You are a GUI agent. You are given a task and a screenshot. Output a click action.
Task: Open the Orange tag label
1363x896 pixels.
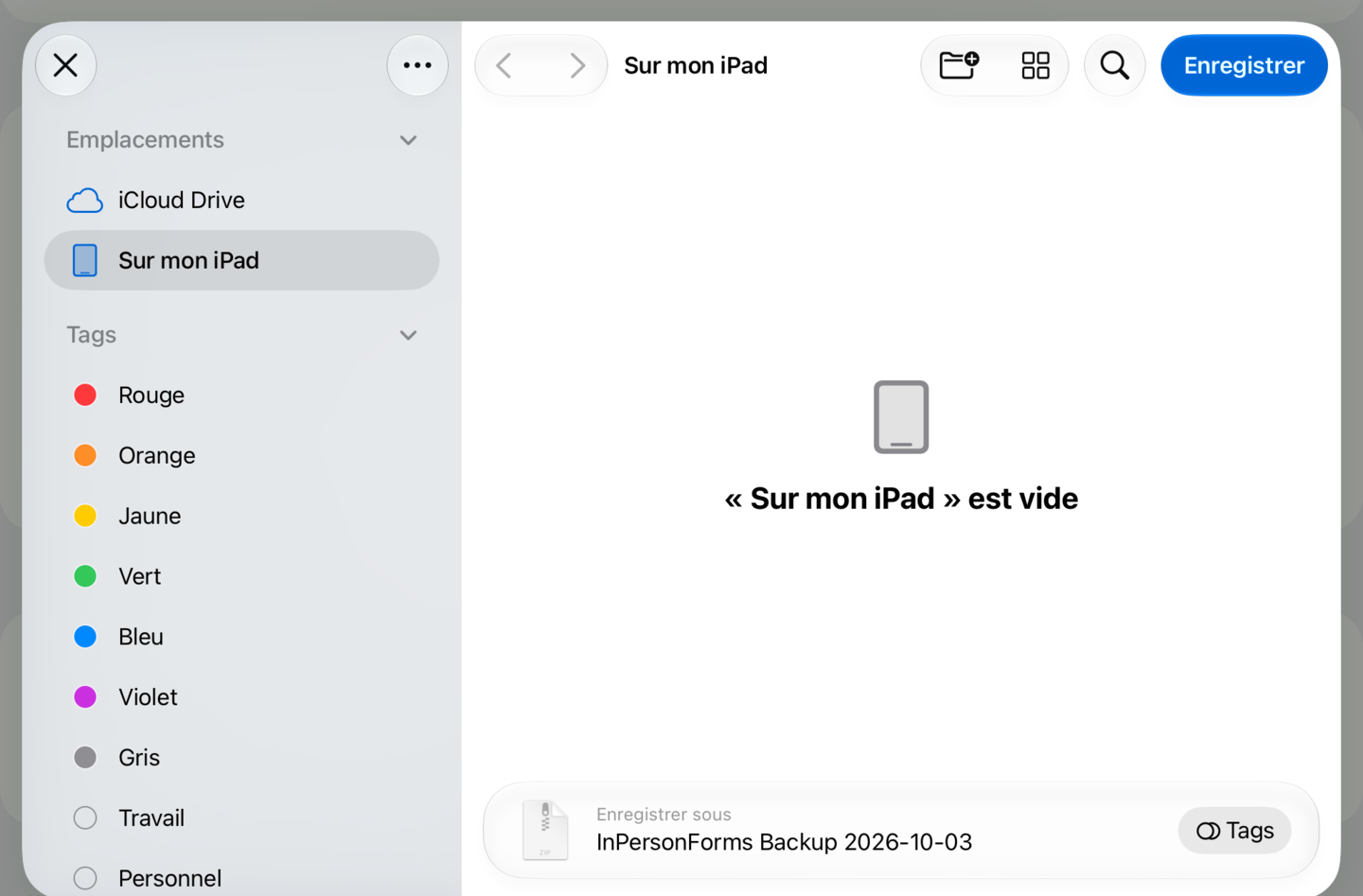157,456
